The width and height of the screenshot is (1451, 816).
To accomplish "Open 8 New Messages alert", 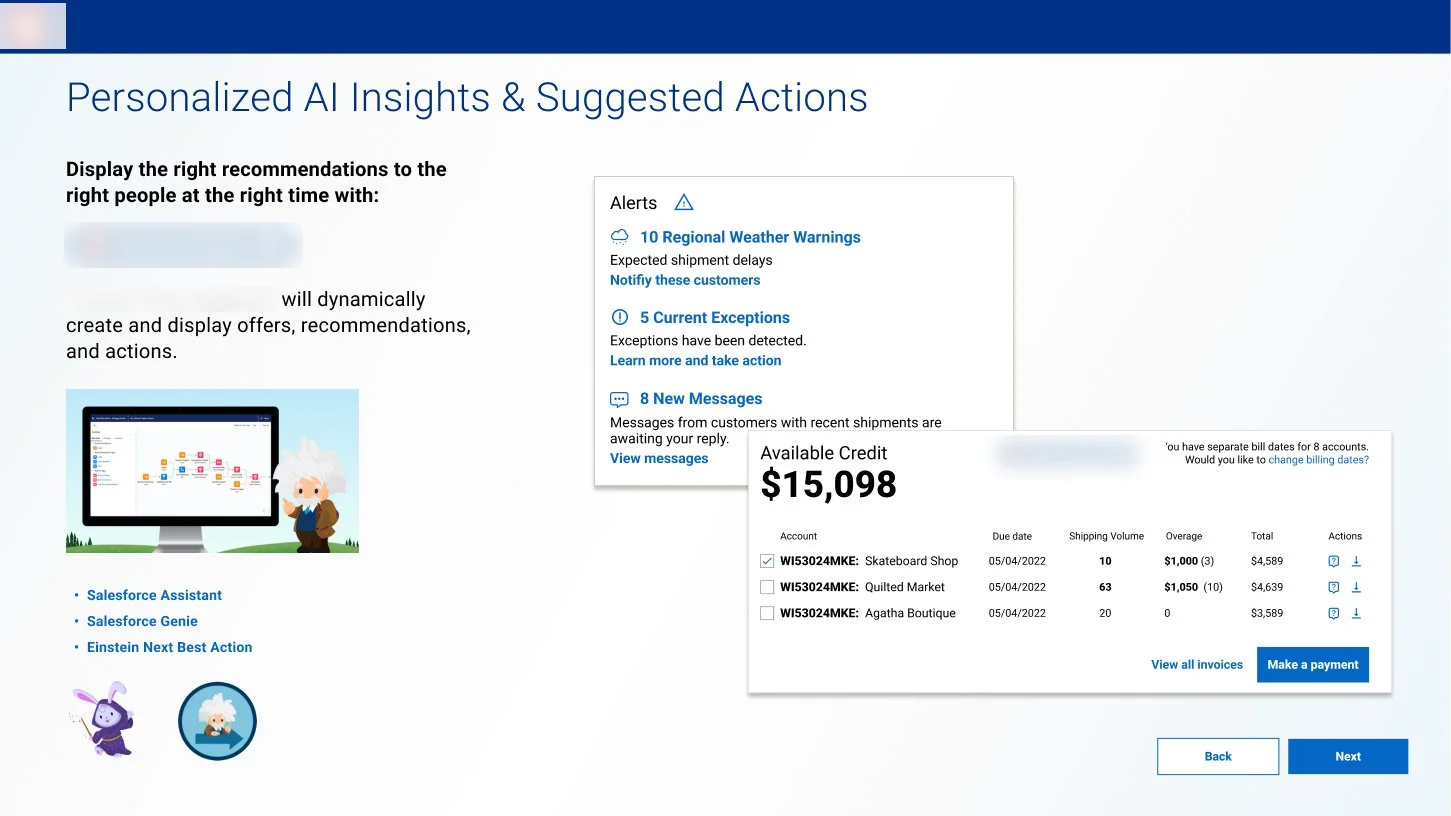I will point(701,398).
